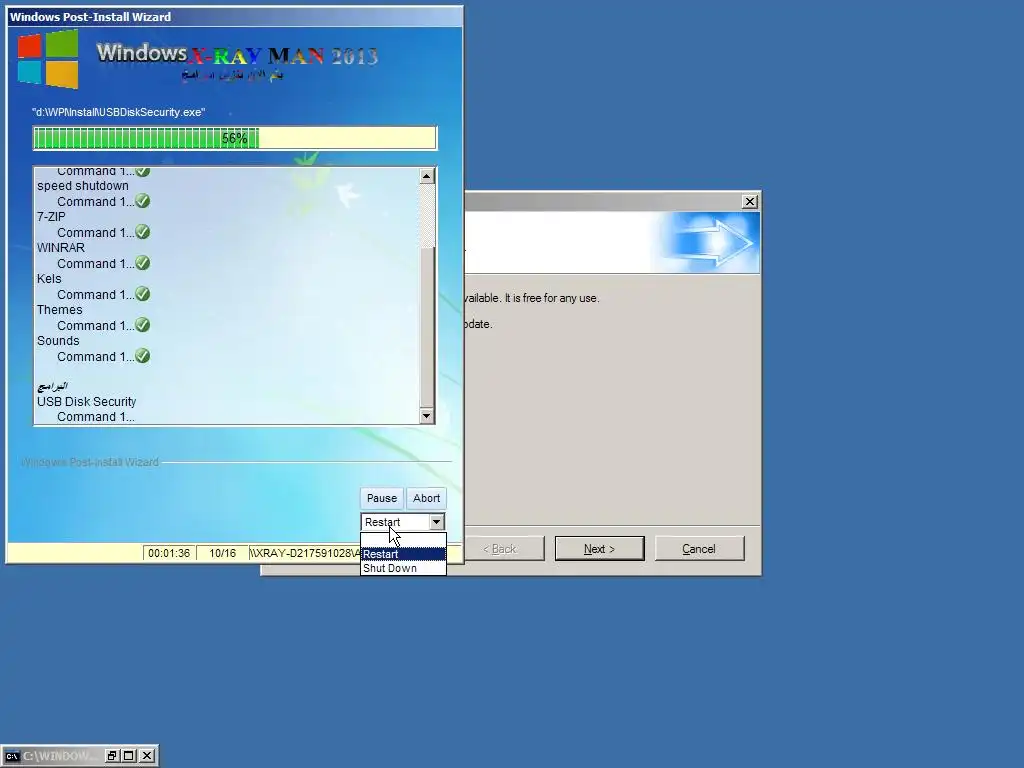This screenshot has height=768, width=1024.
Task: Click the WINRAR command check mark icon
Action: point(142,263)
